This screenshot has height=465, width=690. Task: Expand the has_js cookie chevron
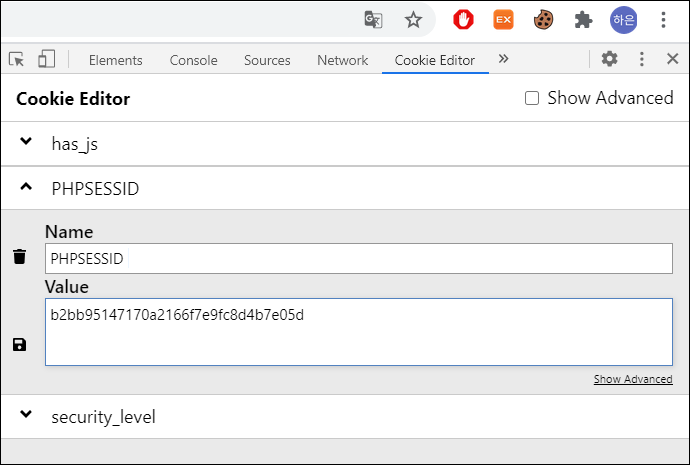pyautogui.click(x=26, y=141)
